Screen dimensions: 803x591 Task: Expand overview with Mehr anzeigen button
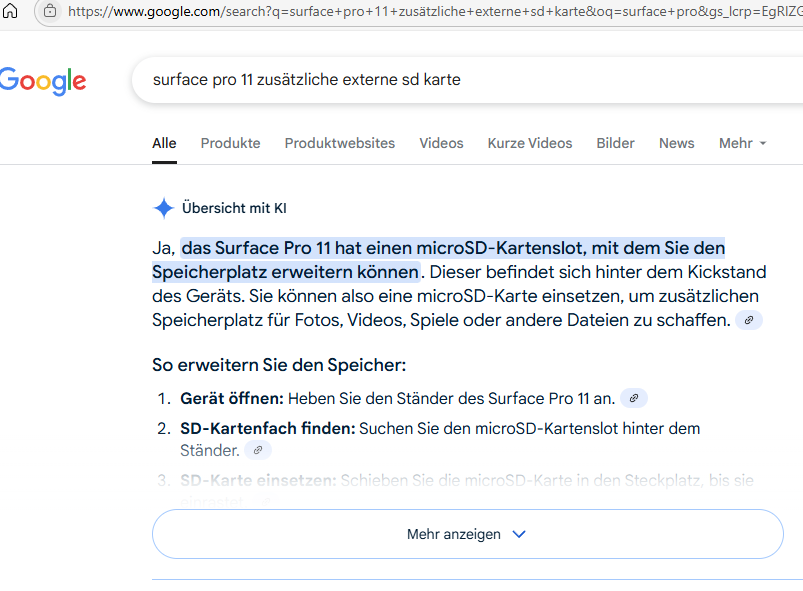(468, 534)
